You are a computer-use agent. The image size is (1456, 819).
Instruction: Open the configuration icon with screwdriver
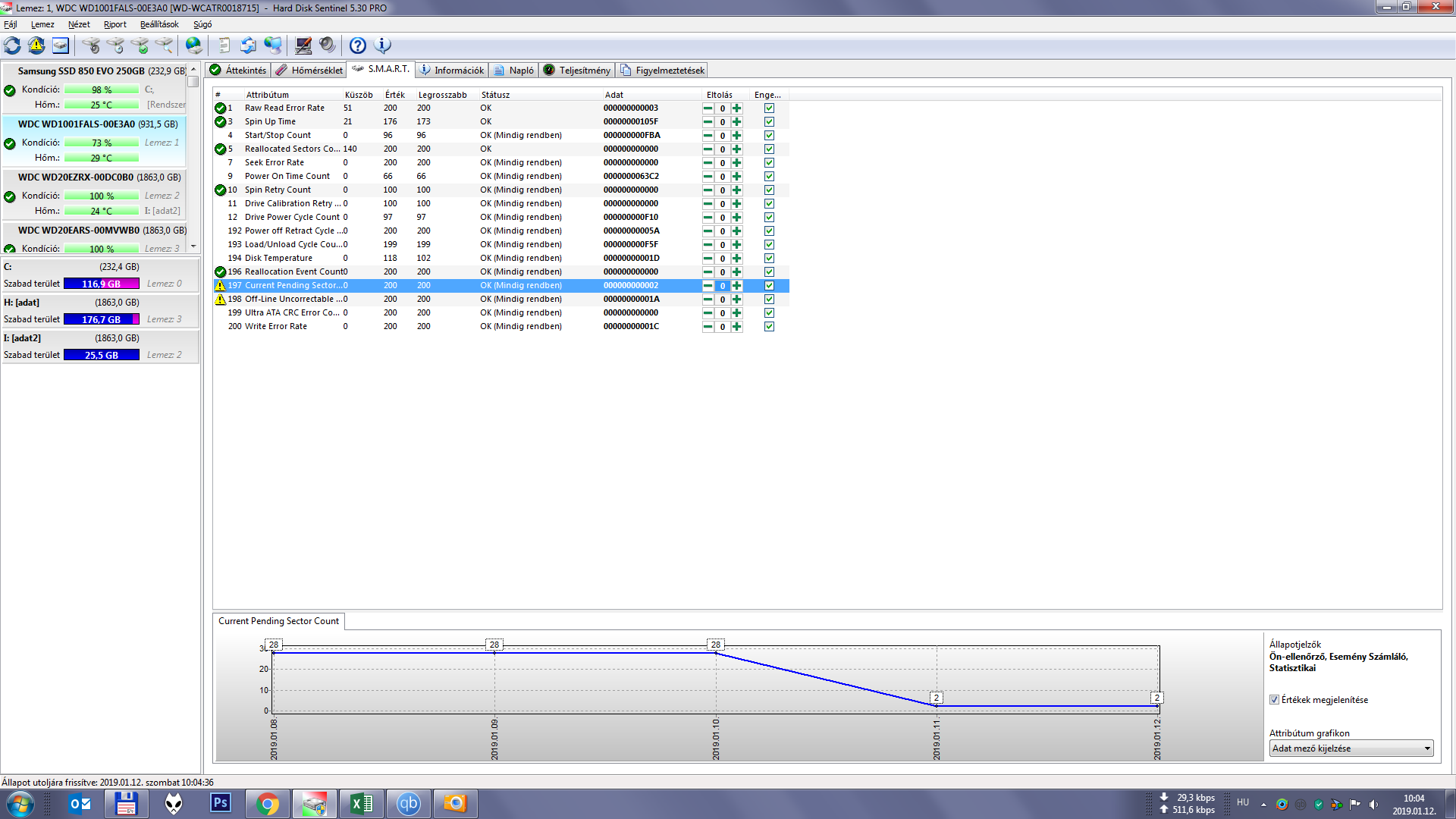[303, 45]
